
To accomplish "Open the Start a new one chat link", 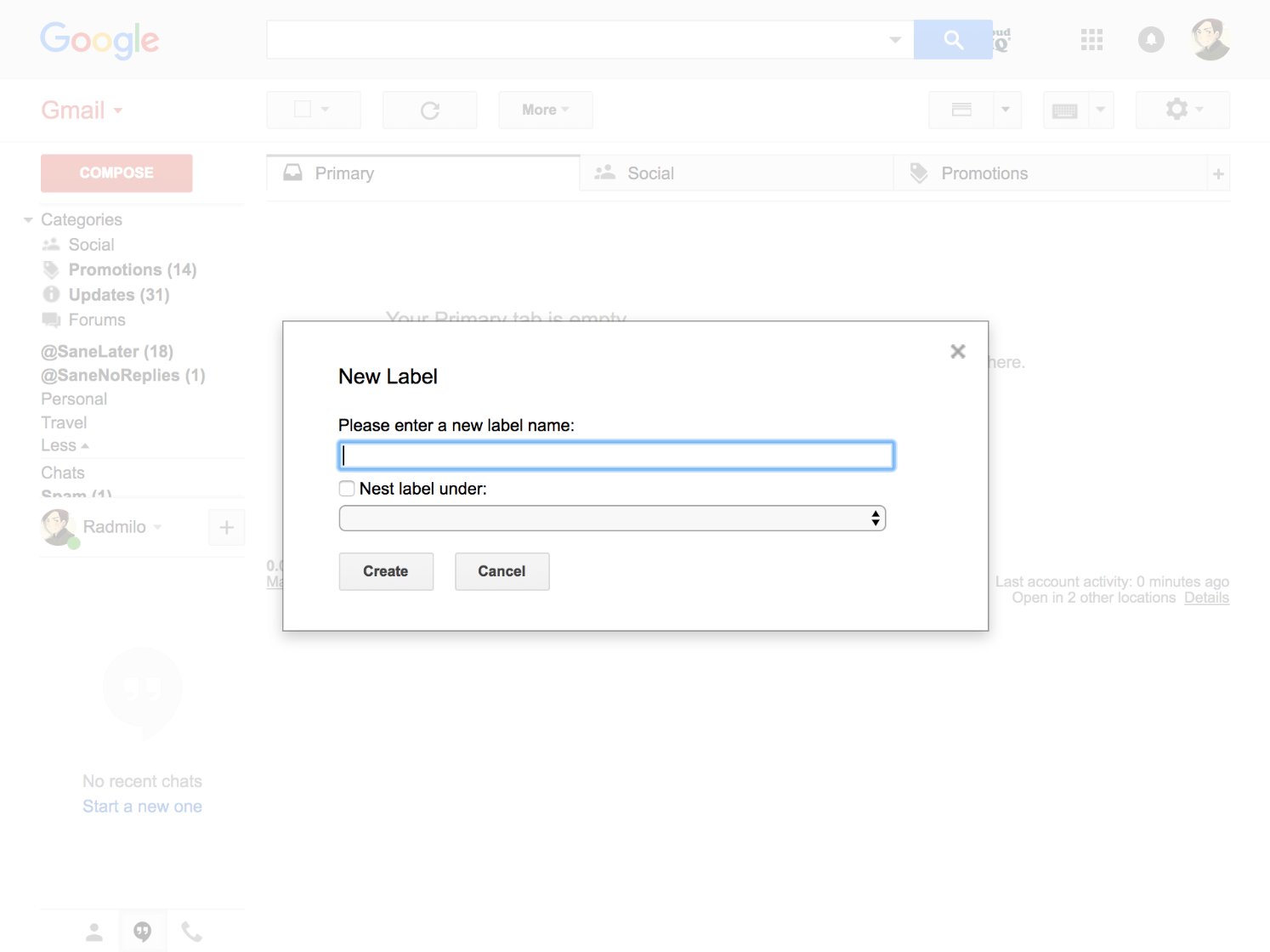I will click(142, 806).
